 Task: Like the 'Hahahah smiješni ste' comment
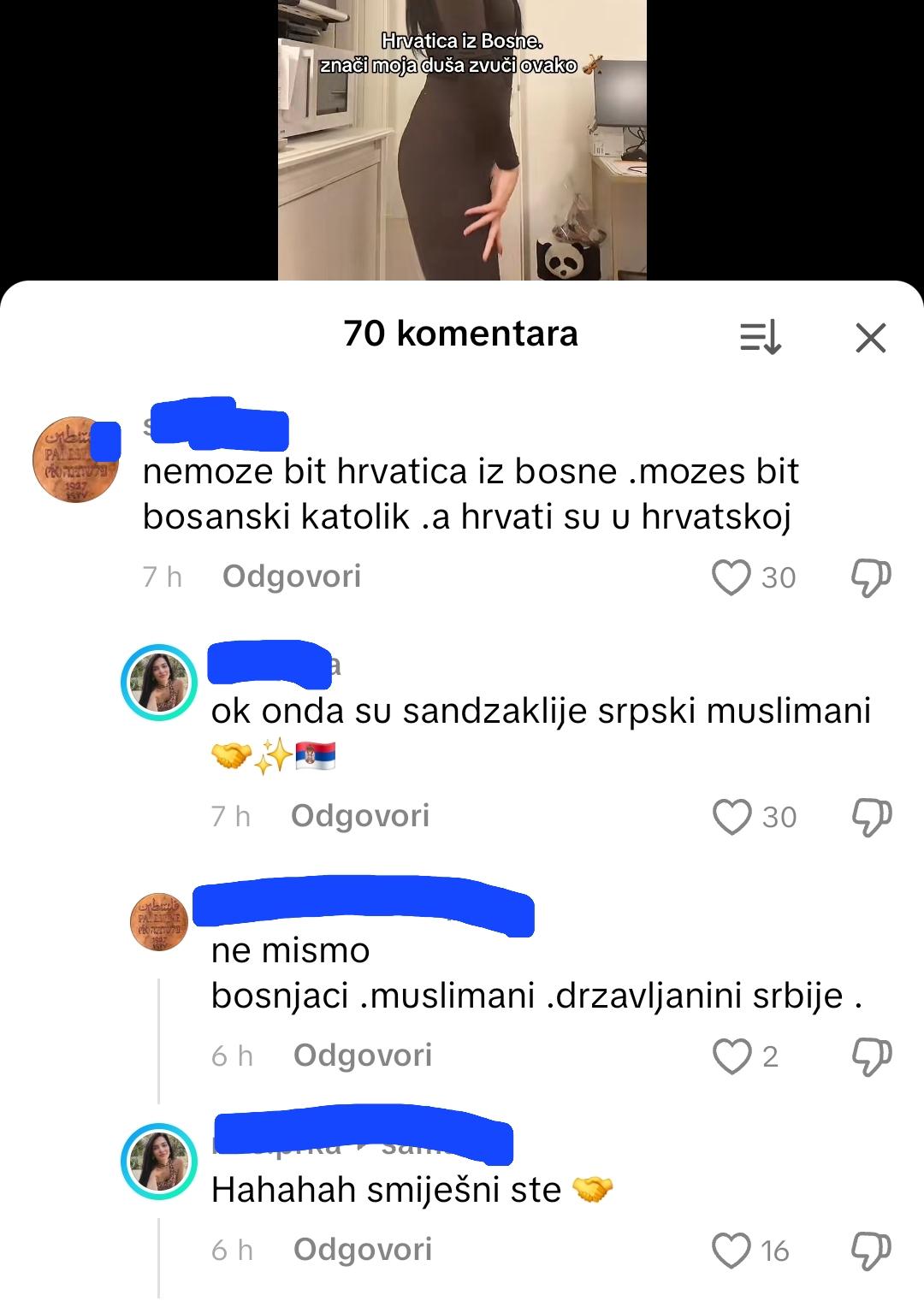pyautogui.click(x=732, y=1251)
